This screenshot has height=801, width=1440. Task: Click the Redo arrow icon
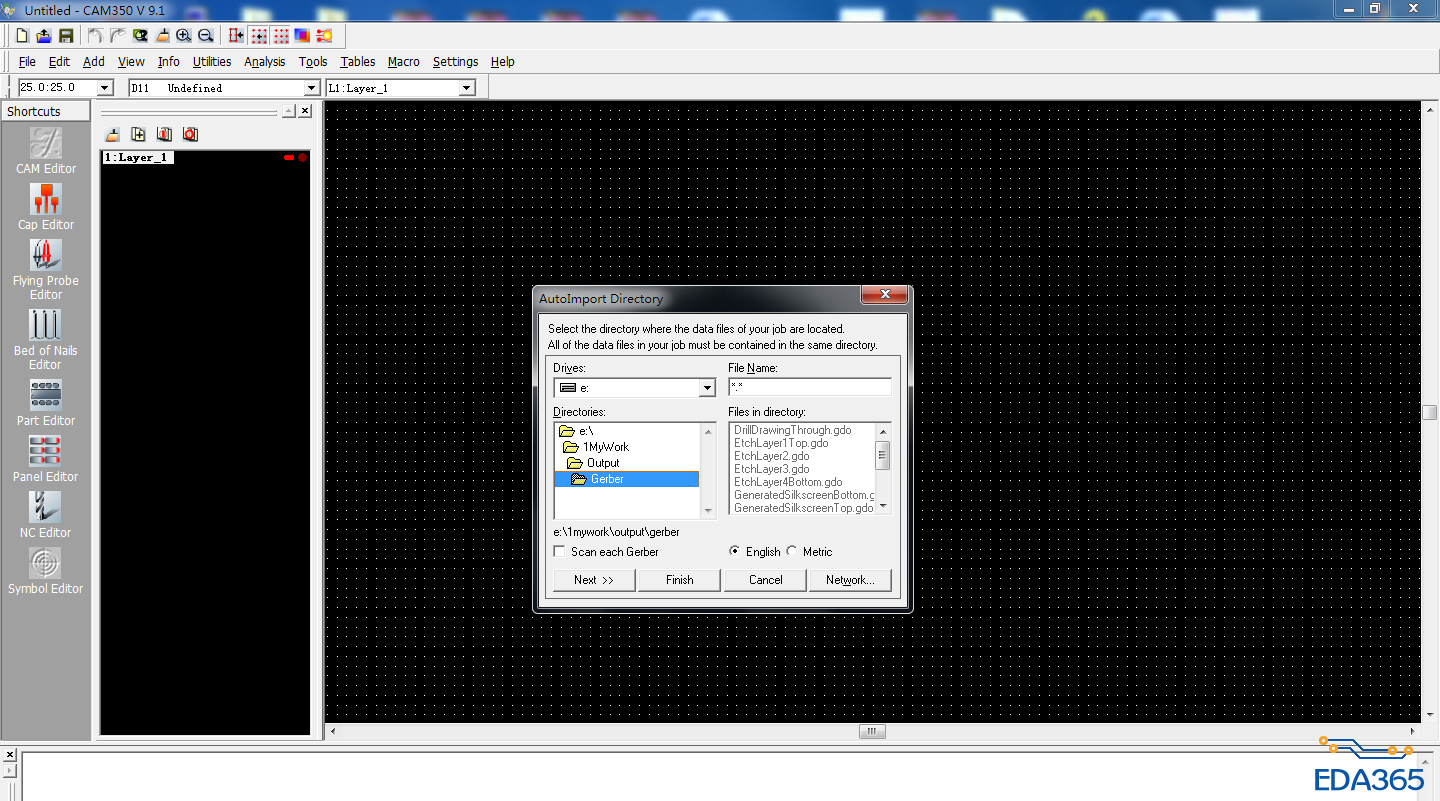click(x=117, y=35)
